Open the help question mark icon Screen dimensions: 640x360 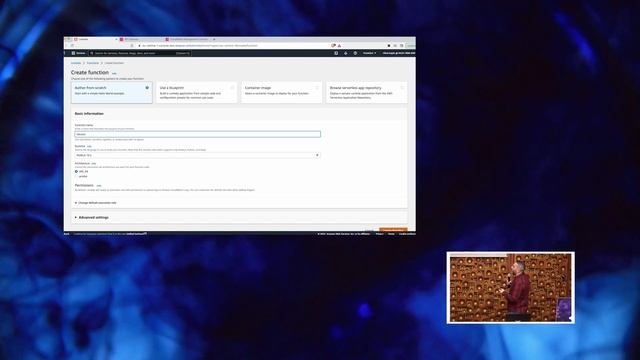click(355, 53)
